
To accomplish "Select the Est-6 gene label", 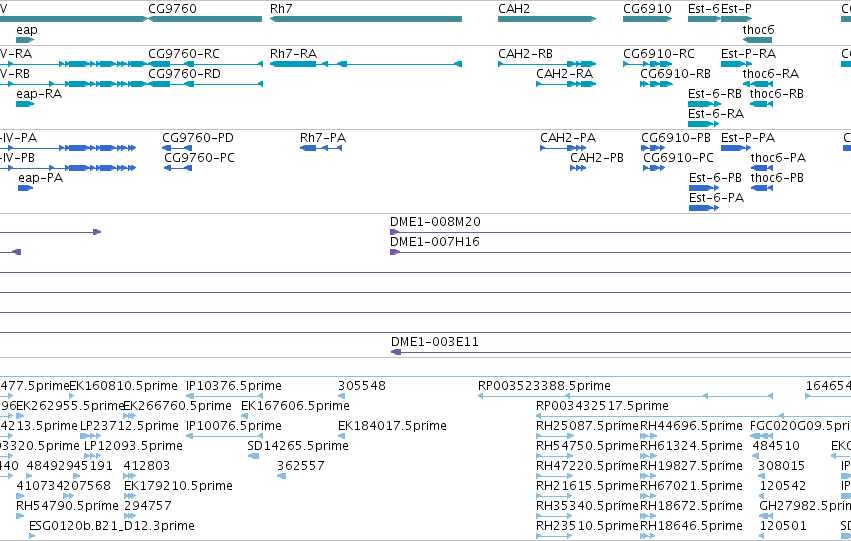I will [x=703, y=9].
